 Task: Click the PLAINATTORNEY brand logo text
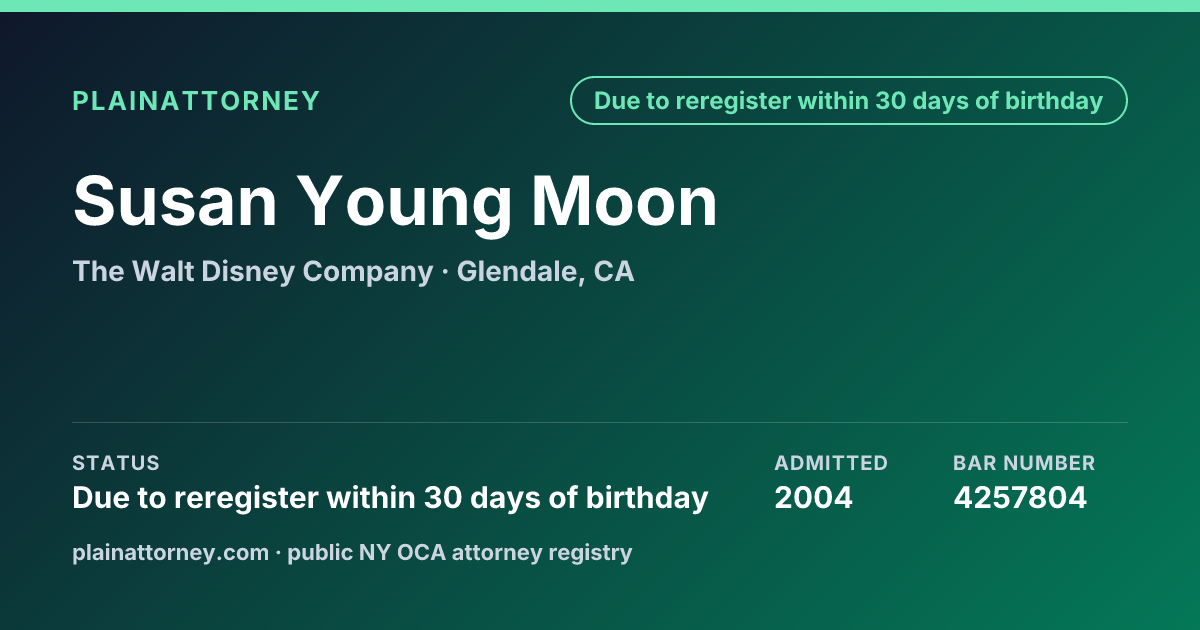196,101
